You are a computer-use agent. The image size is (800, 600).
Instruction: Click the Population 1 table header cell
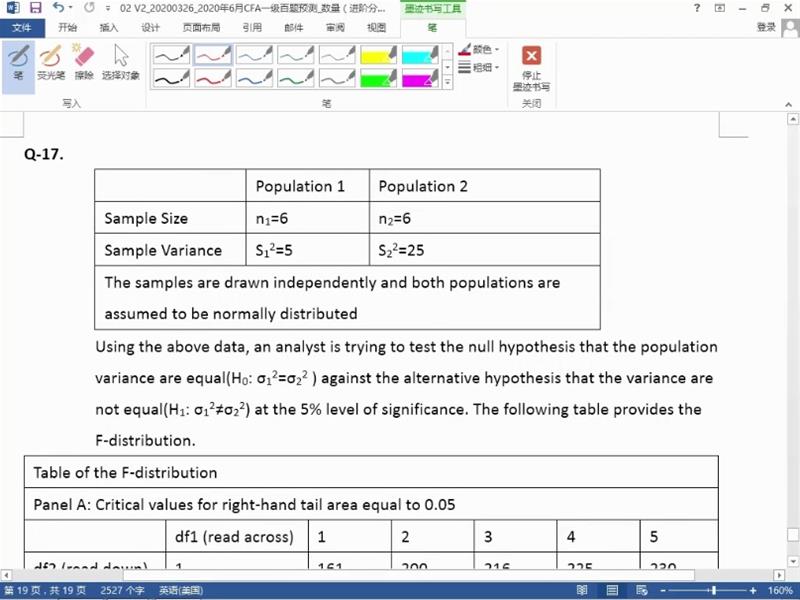coord(308,186)
